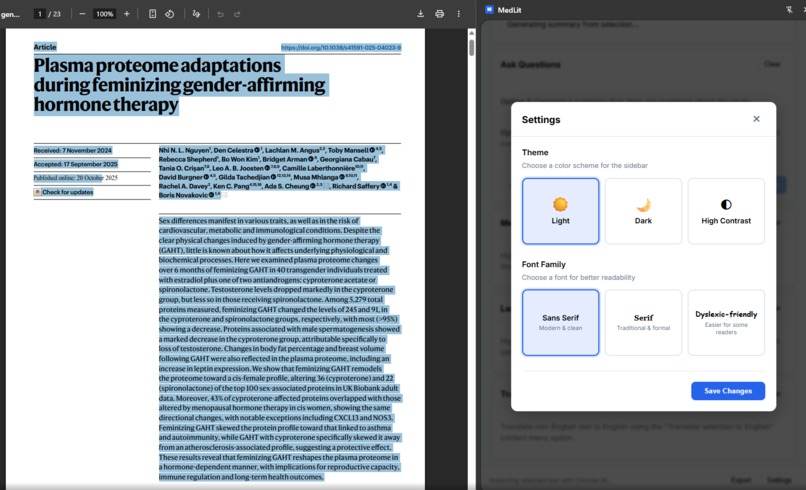Image resolution: width=806 pixels, height=490 pixels.
Task: Click the 'Article' label above title
Action: coord(45,47)
